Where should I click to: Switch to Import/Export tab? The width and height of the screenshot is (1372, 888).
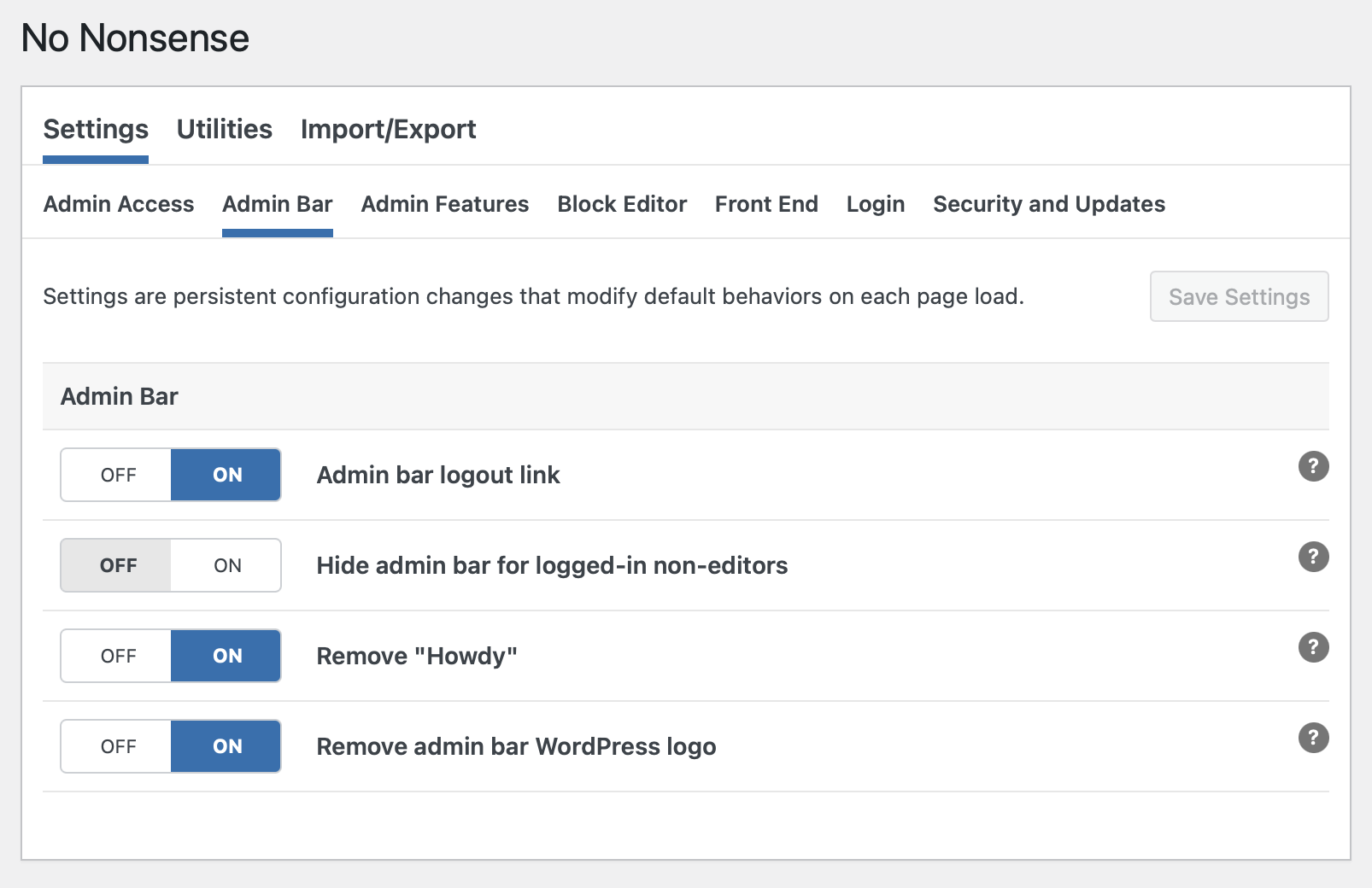point(388,129)
